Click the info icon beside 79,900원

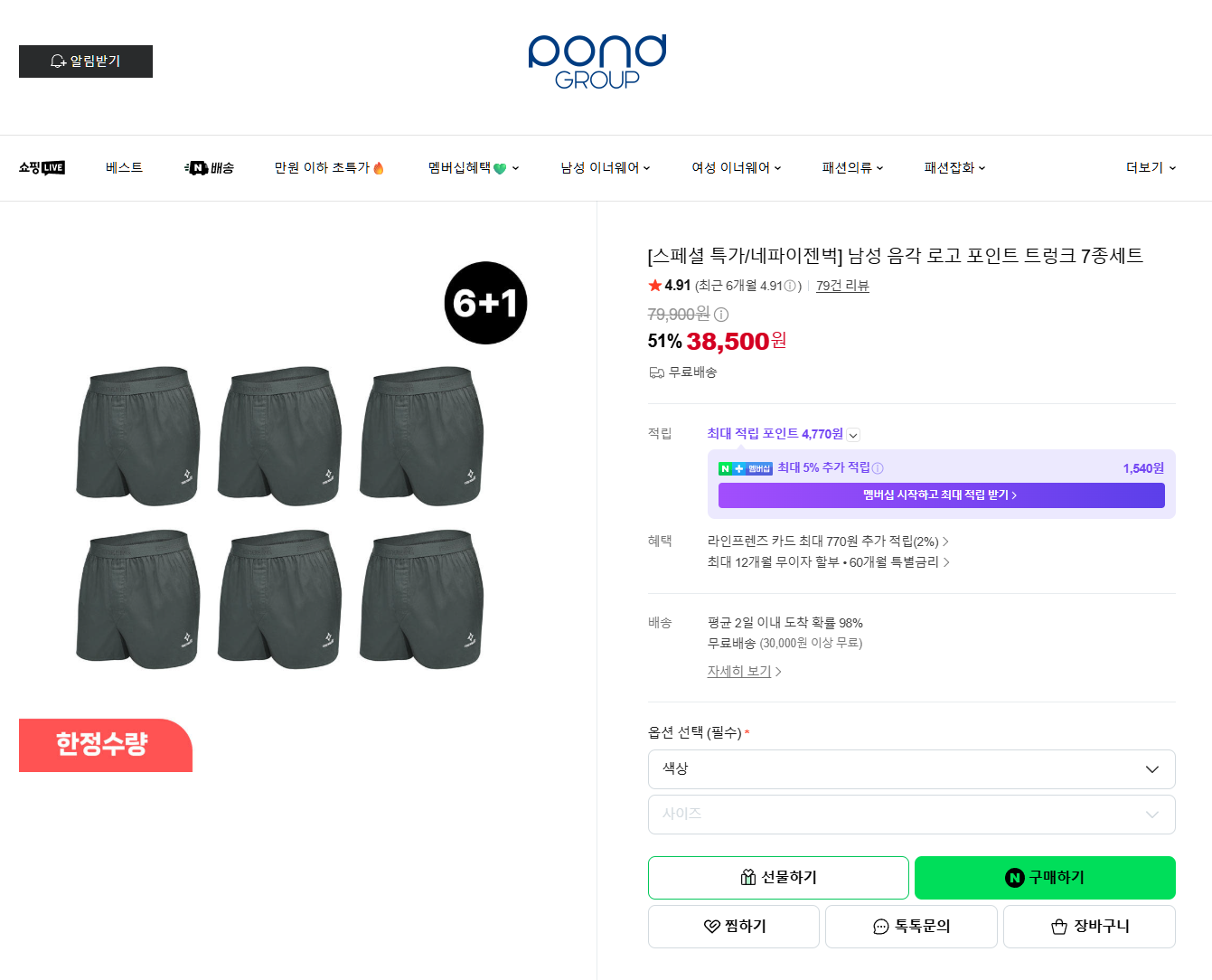(721, 315)
